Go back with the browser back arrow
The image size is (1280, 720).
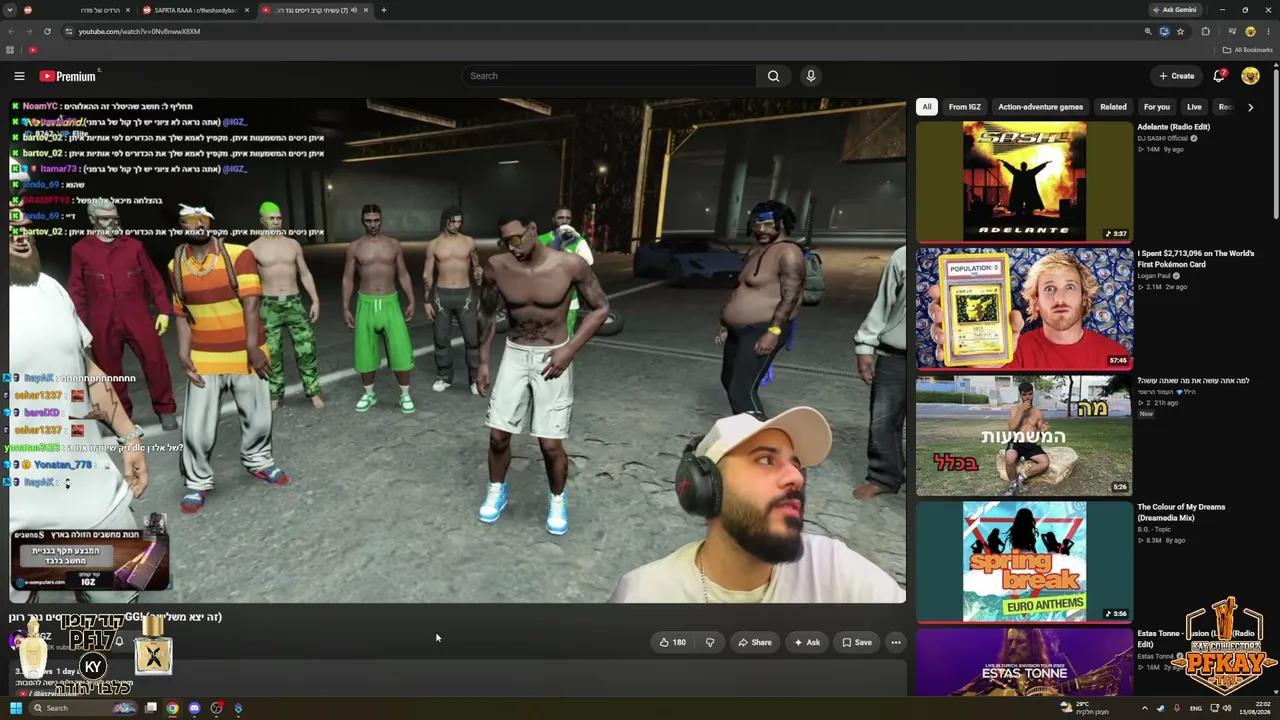click(11, 31)
